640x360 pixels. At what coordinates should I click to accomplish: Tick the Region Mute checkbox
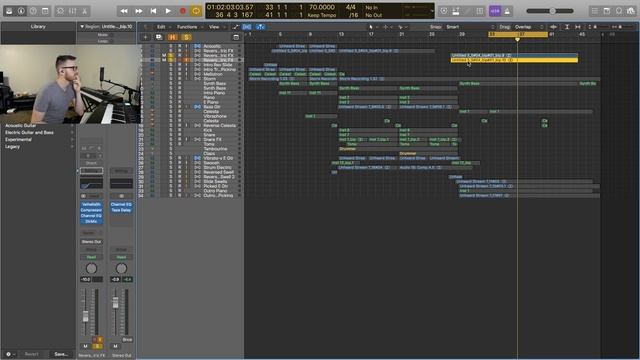pos(111,35)
